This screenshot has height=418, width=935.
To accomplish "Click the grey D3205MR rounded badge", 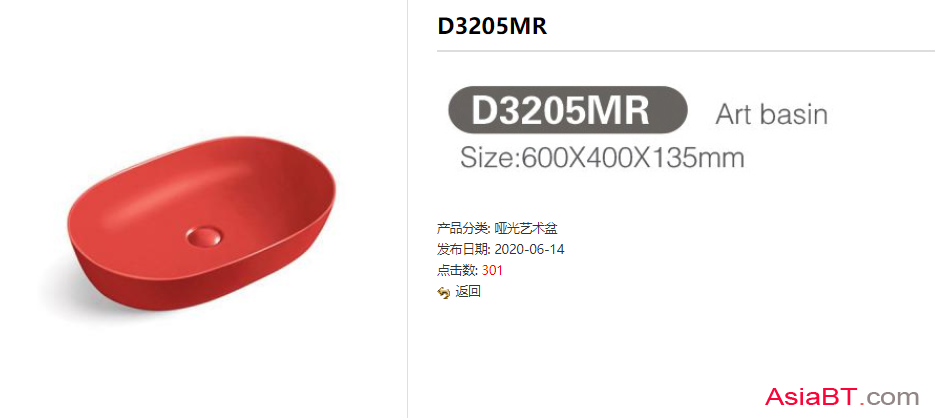I will [568, 110].
